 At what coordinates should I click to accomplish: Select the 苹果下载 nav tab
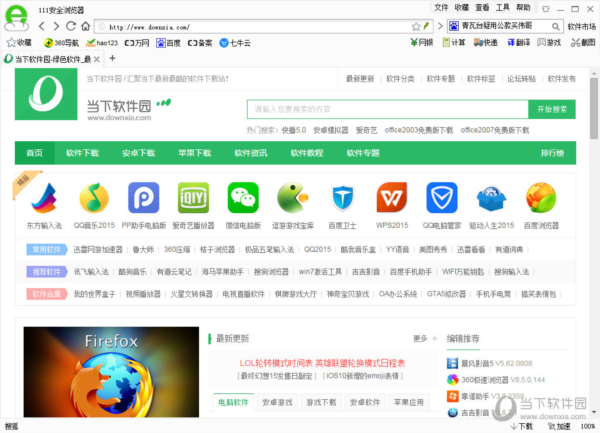pyautogui.click(x=195, y=153)
